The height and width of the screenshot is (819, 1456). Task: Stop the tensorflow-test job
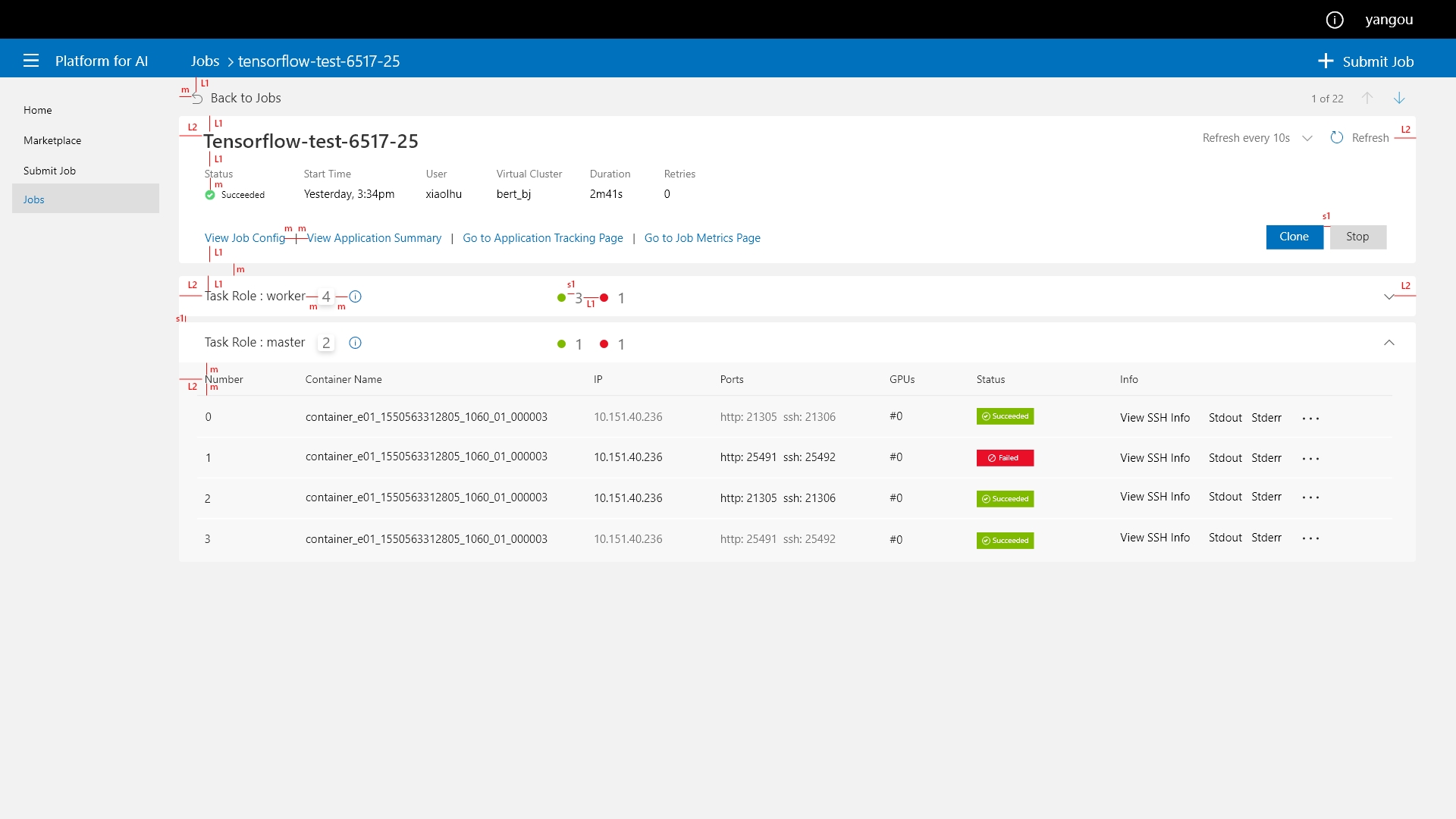(x=1357, y=237)
